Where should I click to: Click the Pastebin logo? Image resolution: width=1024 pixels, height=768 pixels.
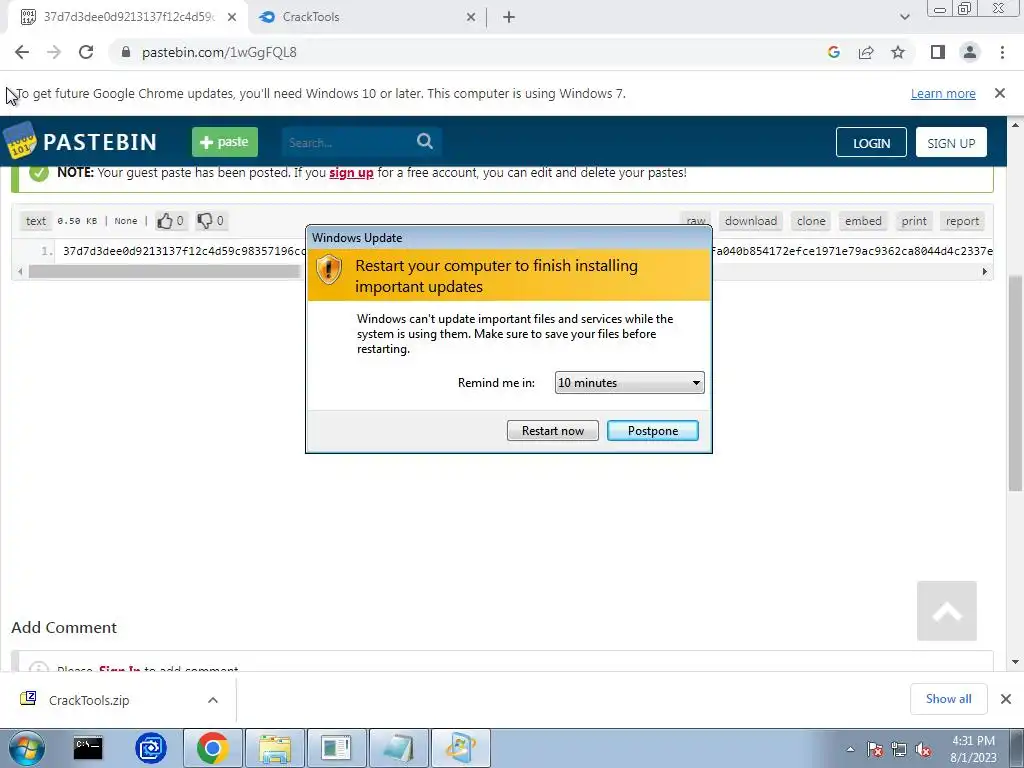pyautogui.click(x=80, y=142)
